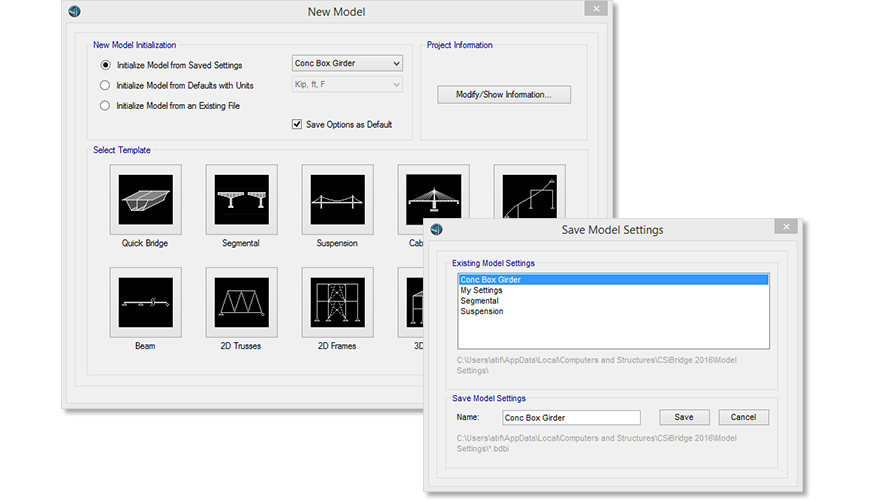
Task: Click the CSiBridge logo in New Model title bar
Action: click(x=75, y=12)
